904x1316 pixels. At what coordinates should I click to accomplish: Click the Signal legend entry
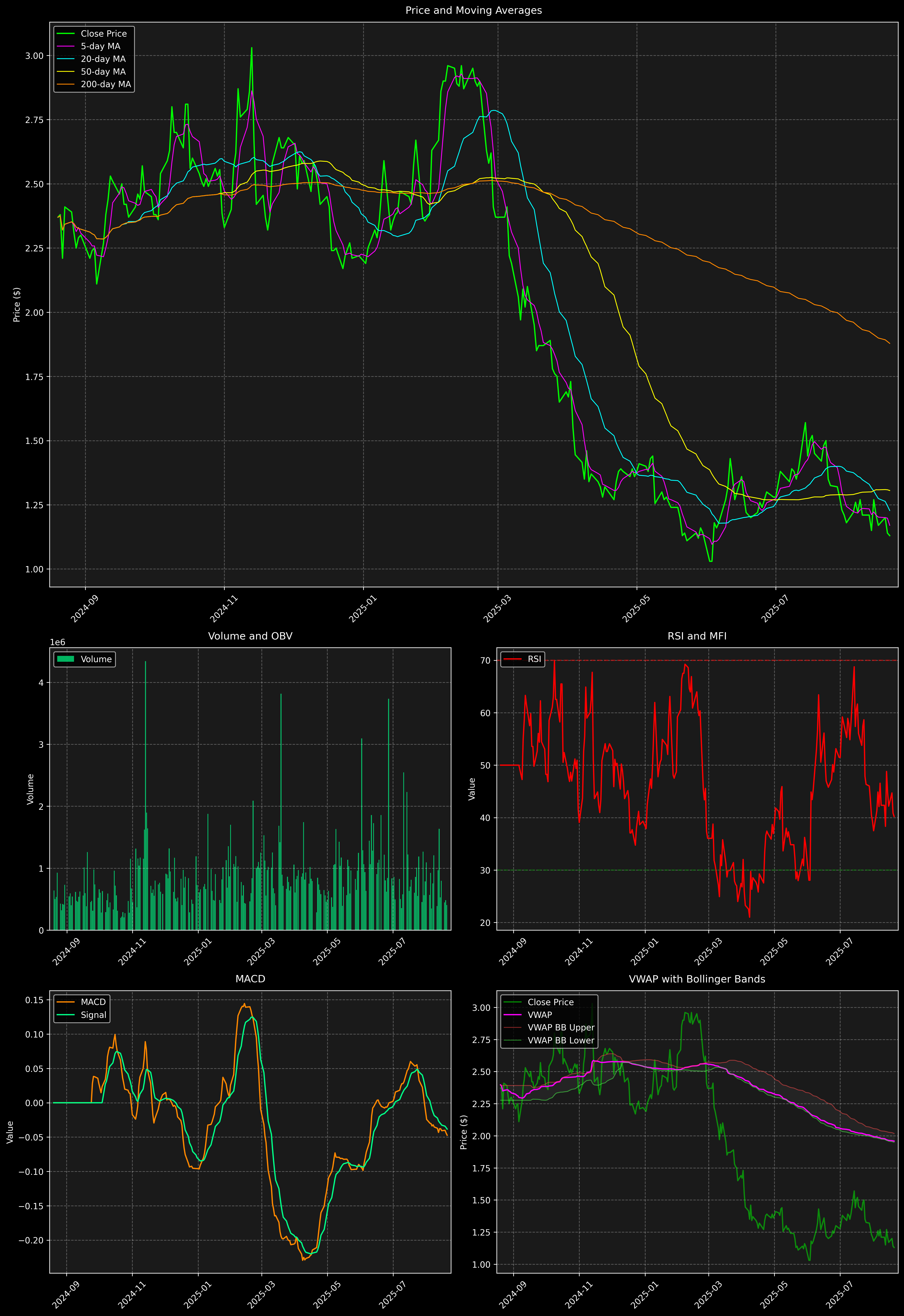point(93,1015)
